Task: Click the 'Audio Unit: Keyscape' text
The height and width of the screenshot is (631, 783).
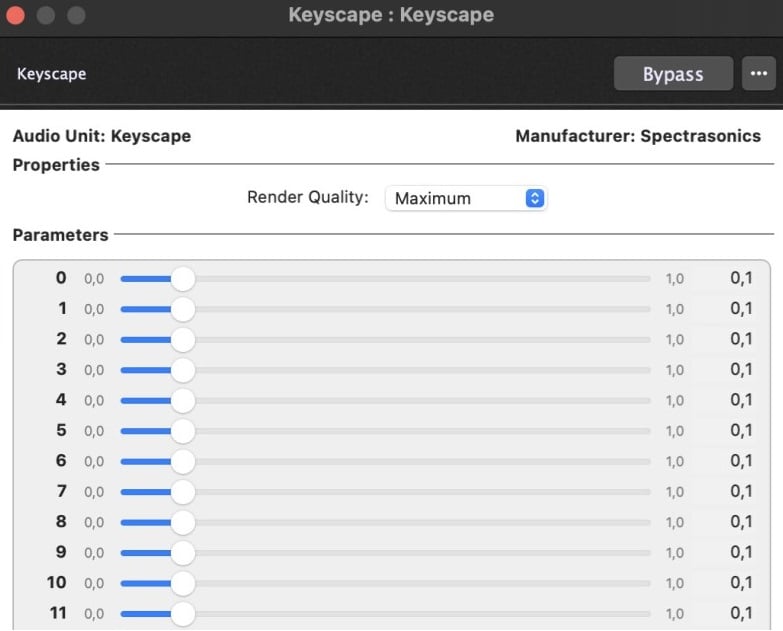Action: (102, 136)
